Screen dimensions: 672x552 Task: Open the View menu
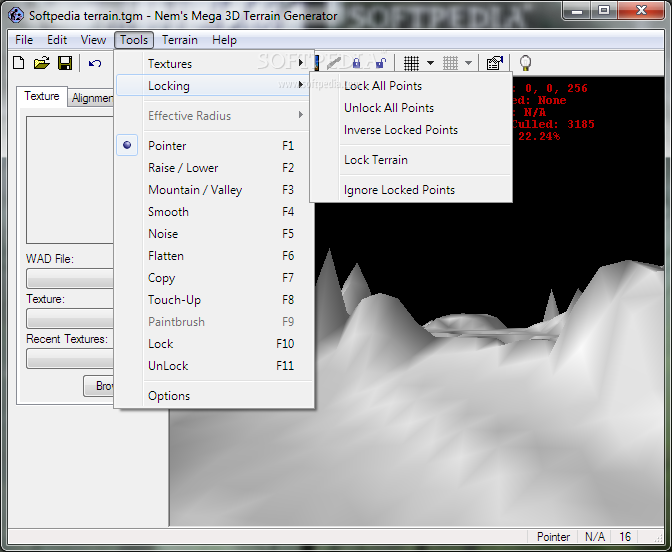93,40
